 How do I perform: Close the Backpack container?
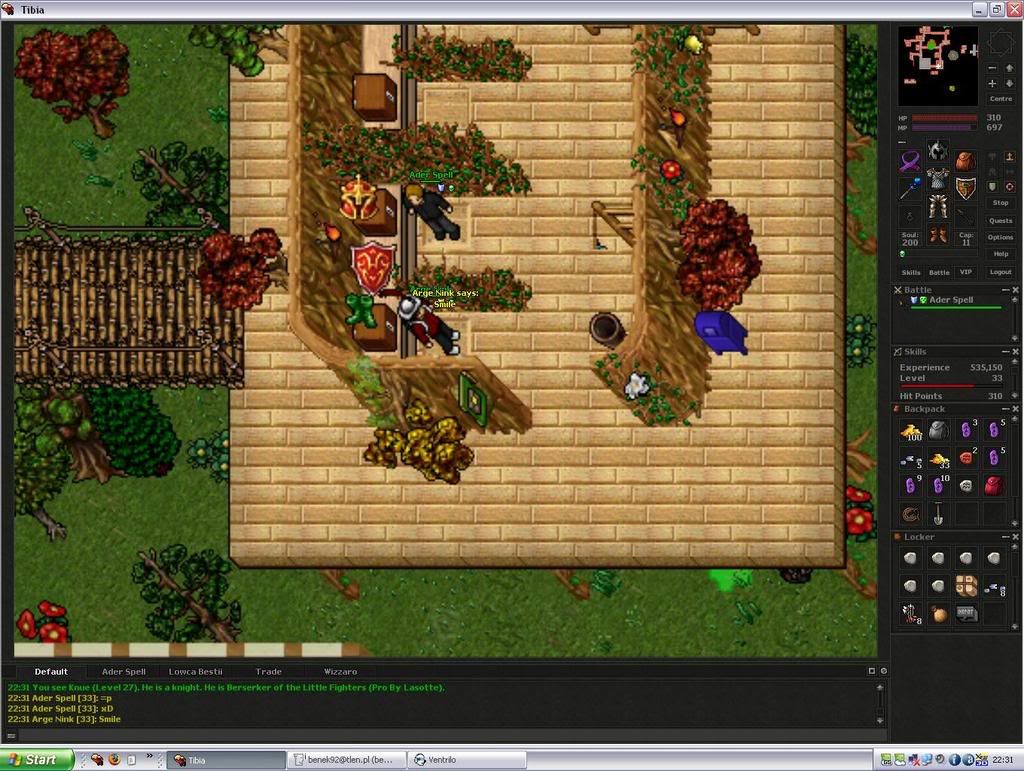pyautogui.click(x=1016, y=409)
